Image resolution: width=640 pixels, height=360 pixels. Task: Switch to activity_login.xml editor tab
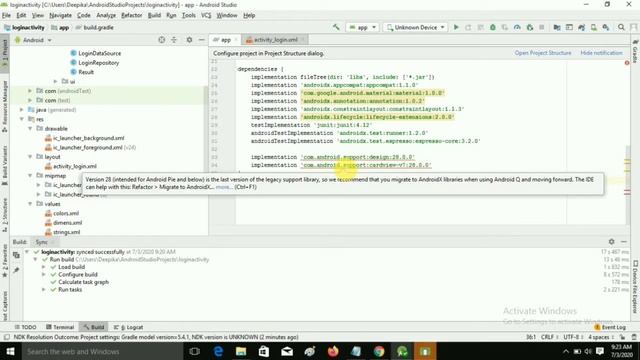point(276,40)
